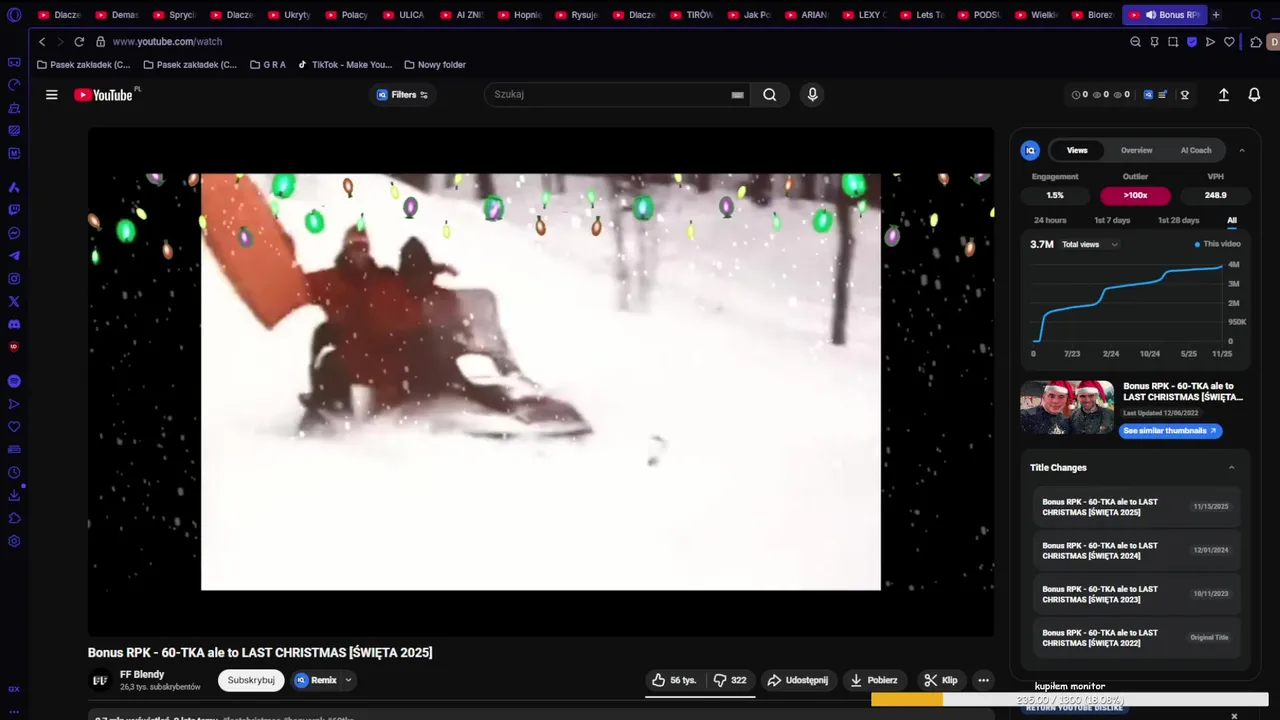
Task: Open the zoom-out magnifier in address bar
Action: click(x=1135, y=42)
